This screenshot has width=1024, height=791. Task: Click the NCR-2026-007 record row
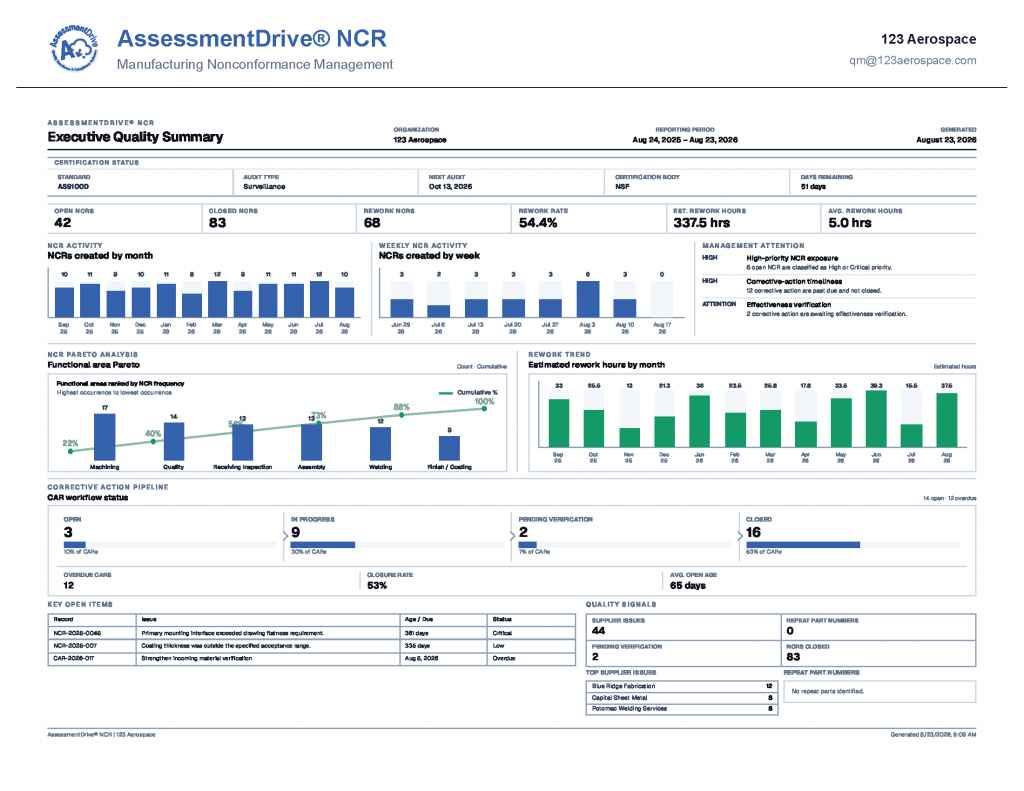click(311, 645)
